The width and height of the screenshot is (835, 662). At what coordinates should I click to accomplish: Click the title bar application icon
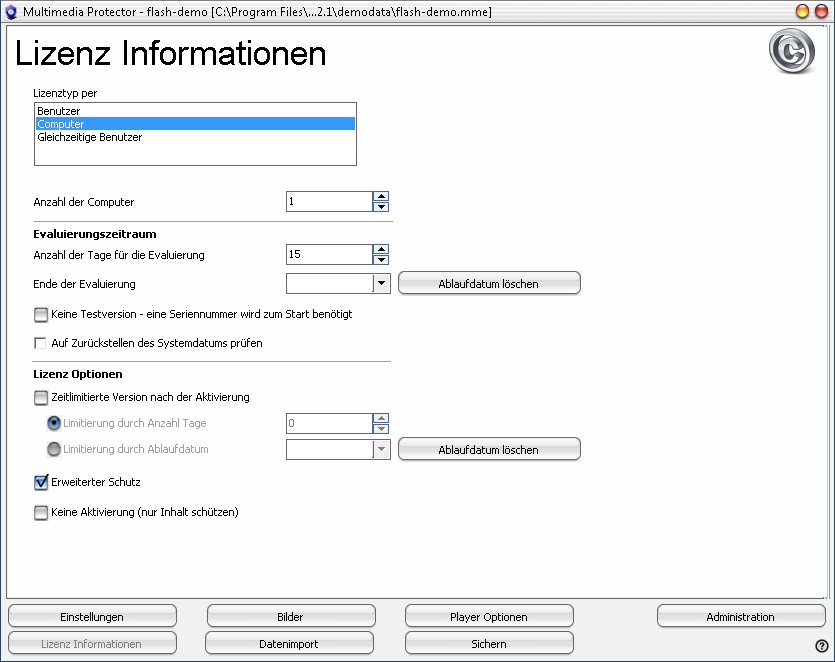[x=12, y=11]
